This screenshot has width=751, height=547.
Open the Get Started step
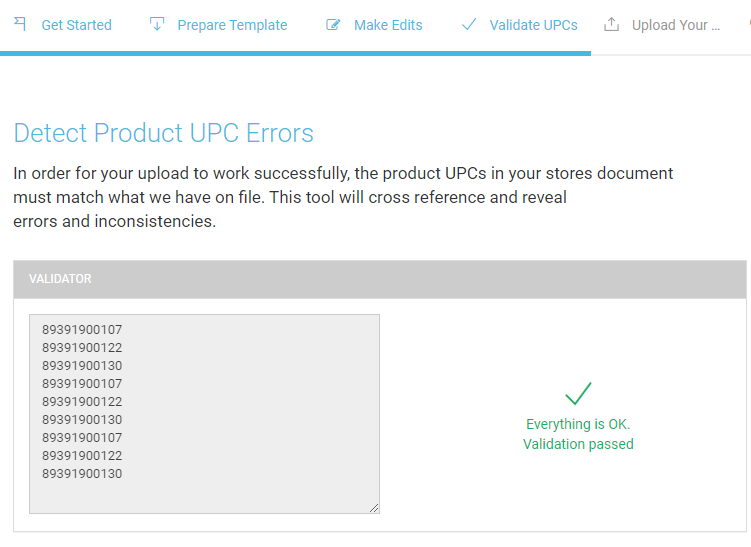(77, 25)
